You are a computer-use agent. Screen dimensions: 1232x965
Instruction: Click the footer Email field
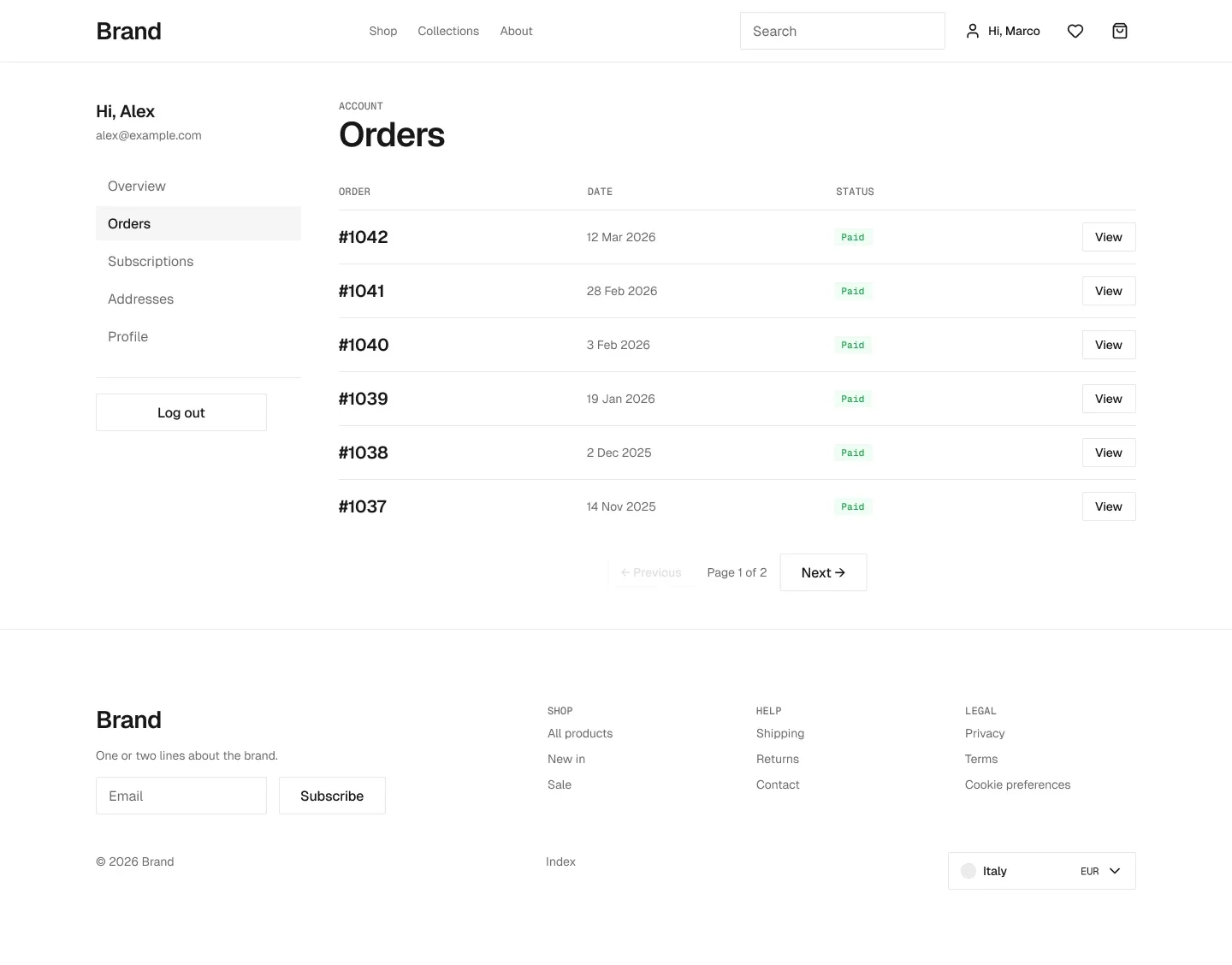point(181,796)
